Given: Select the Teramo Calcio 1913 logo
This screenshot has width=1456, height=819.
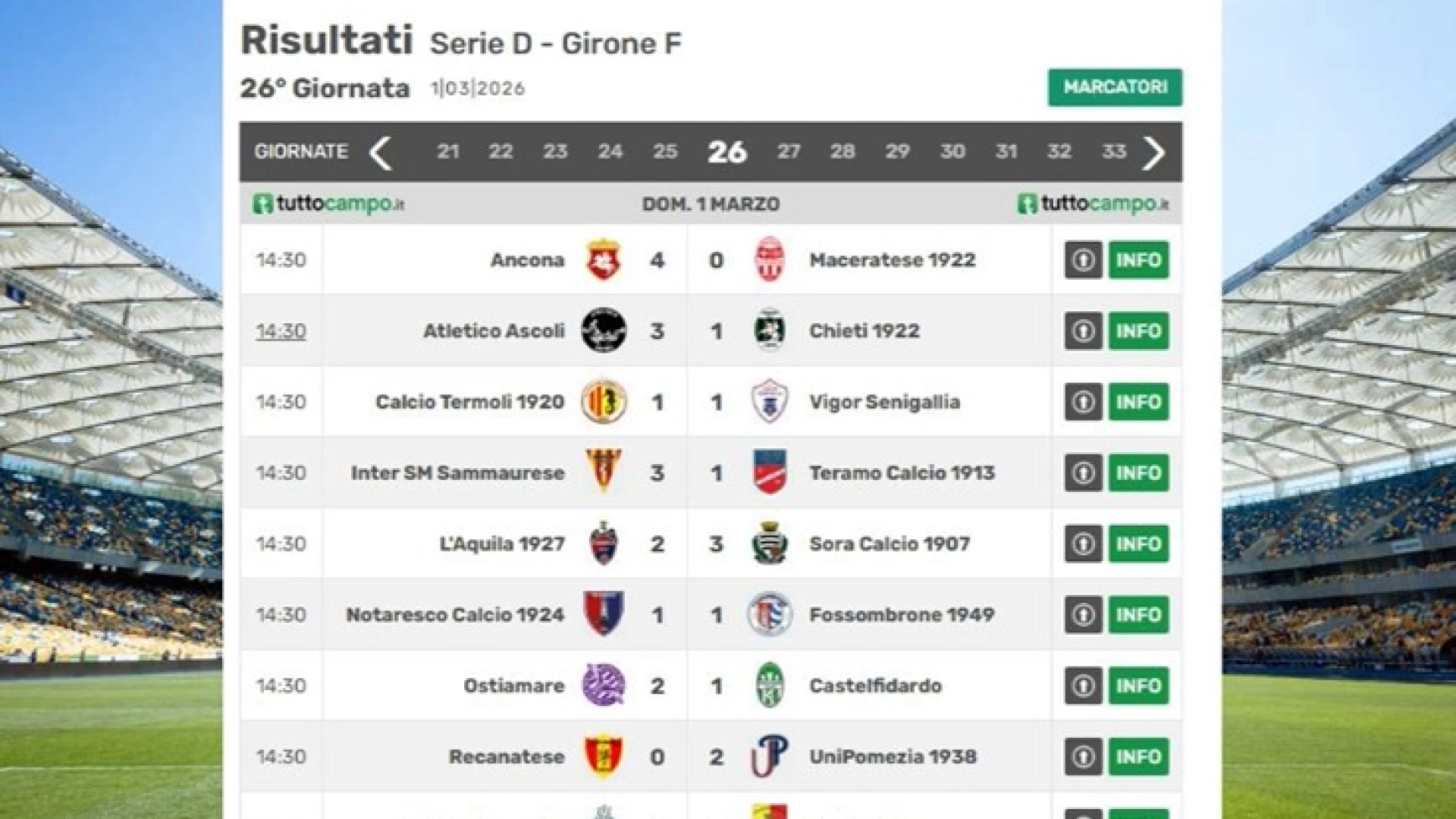Looking at the screenshot, I should pyautogui.click(x=768, y=472).
